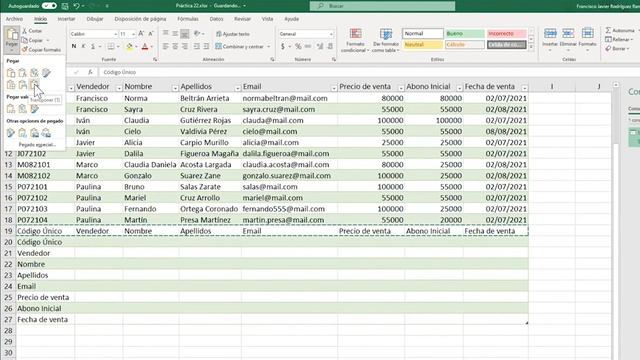Decrease font size with smaller A icon
The image size is (640, 360).
point(151,33)
